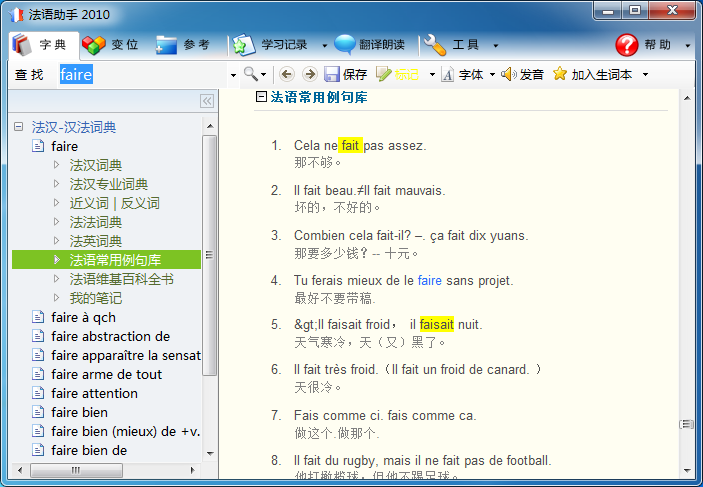This screenshot has height=487, width=703.
Task: Expand the 法法词典 triangle
Action: 56,222
